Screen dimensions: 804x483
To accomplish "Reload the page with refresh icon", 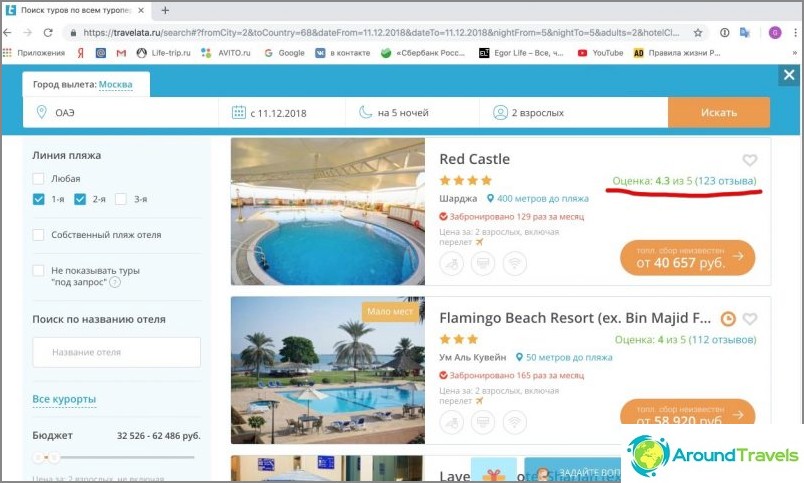I will (x=48, y=32).
